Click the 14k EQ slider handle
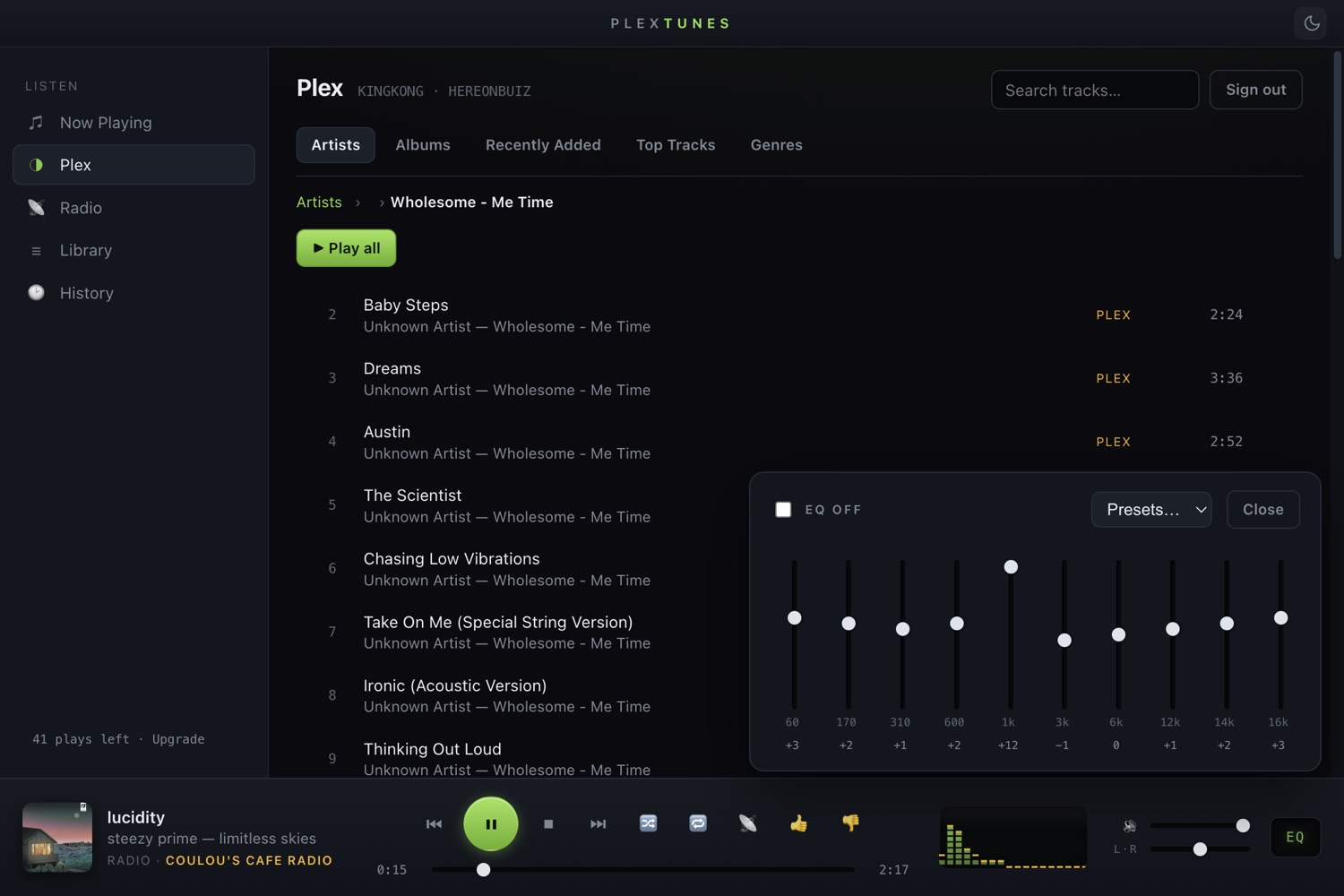 1227,624
